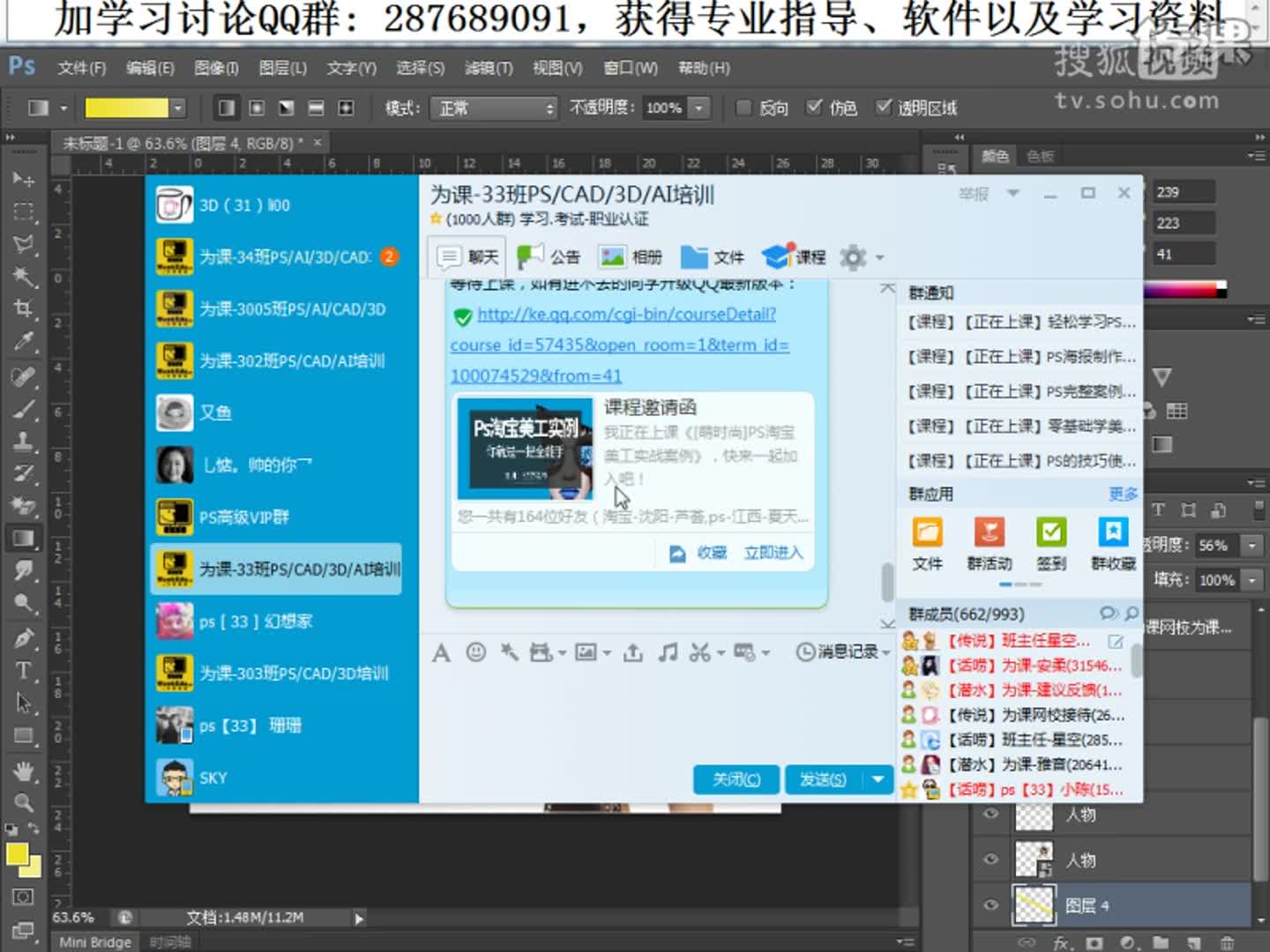Search group members magnifier icon
Image resolution: width=1270 pixels, height=952 pixels.
[x=1132, y=613]
